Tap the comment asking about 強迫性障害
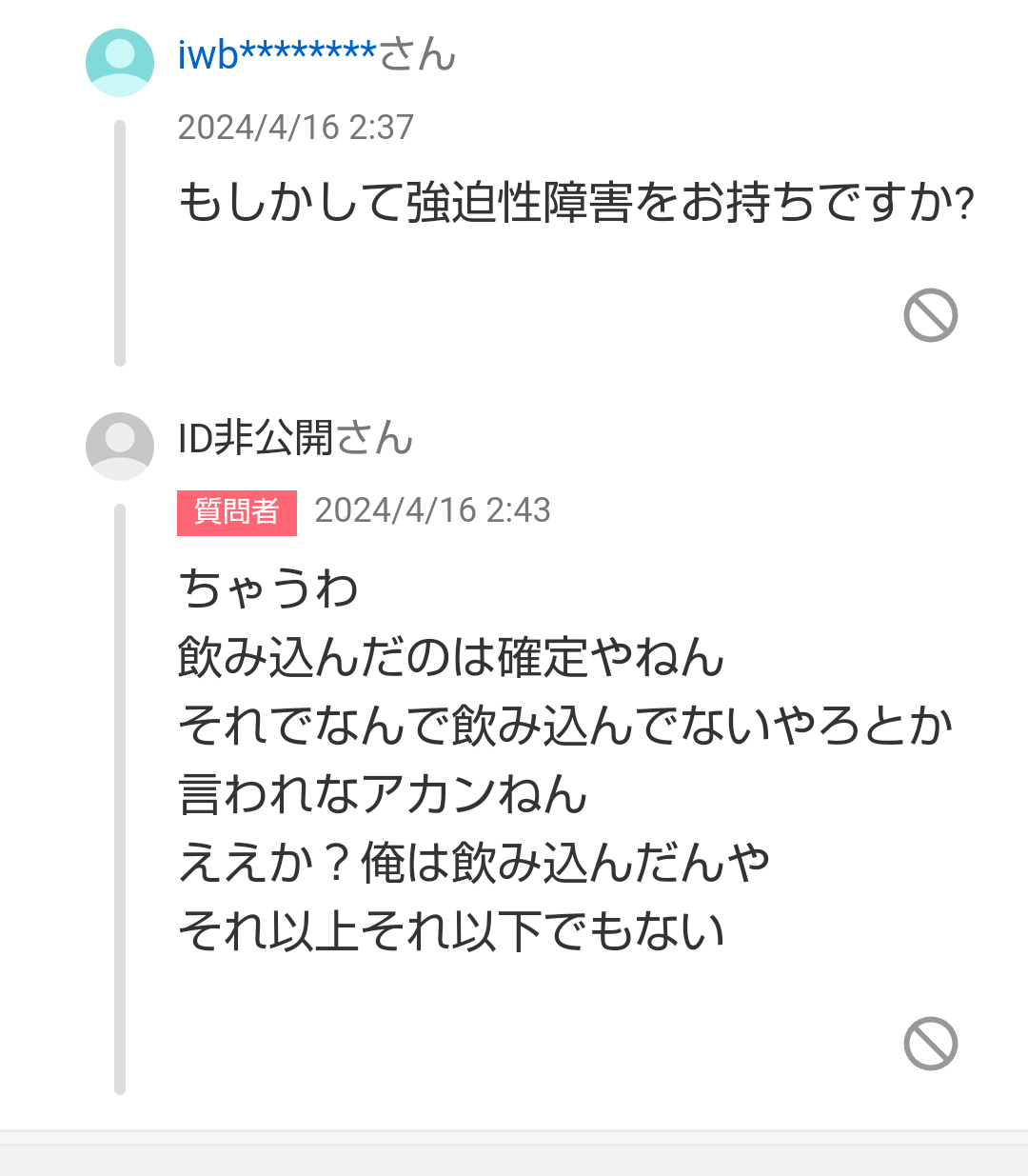1028x1176 pixels. [576, 203]
